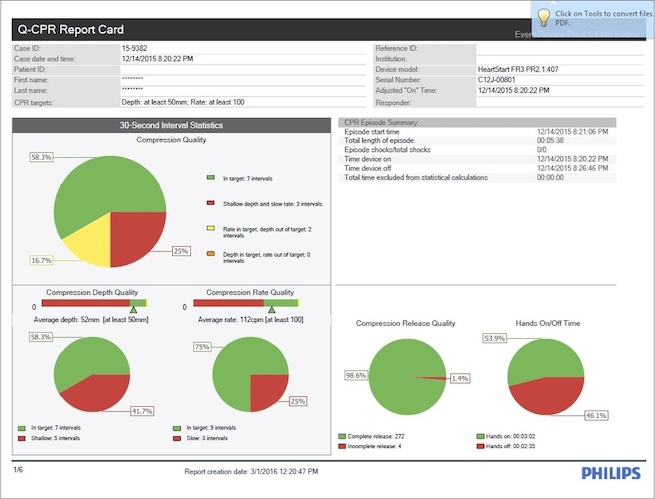Click the green Complete release legend square

tap(342, 437)
